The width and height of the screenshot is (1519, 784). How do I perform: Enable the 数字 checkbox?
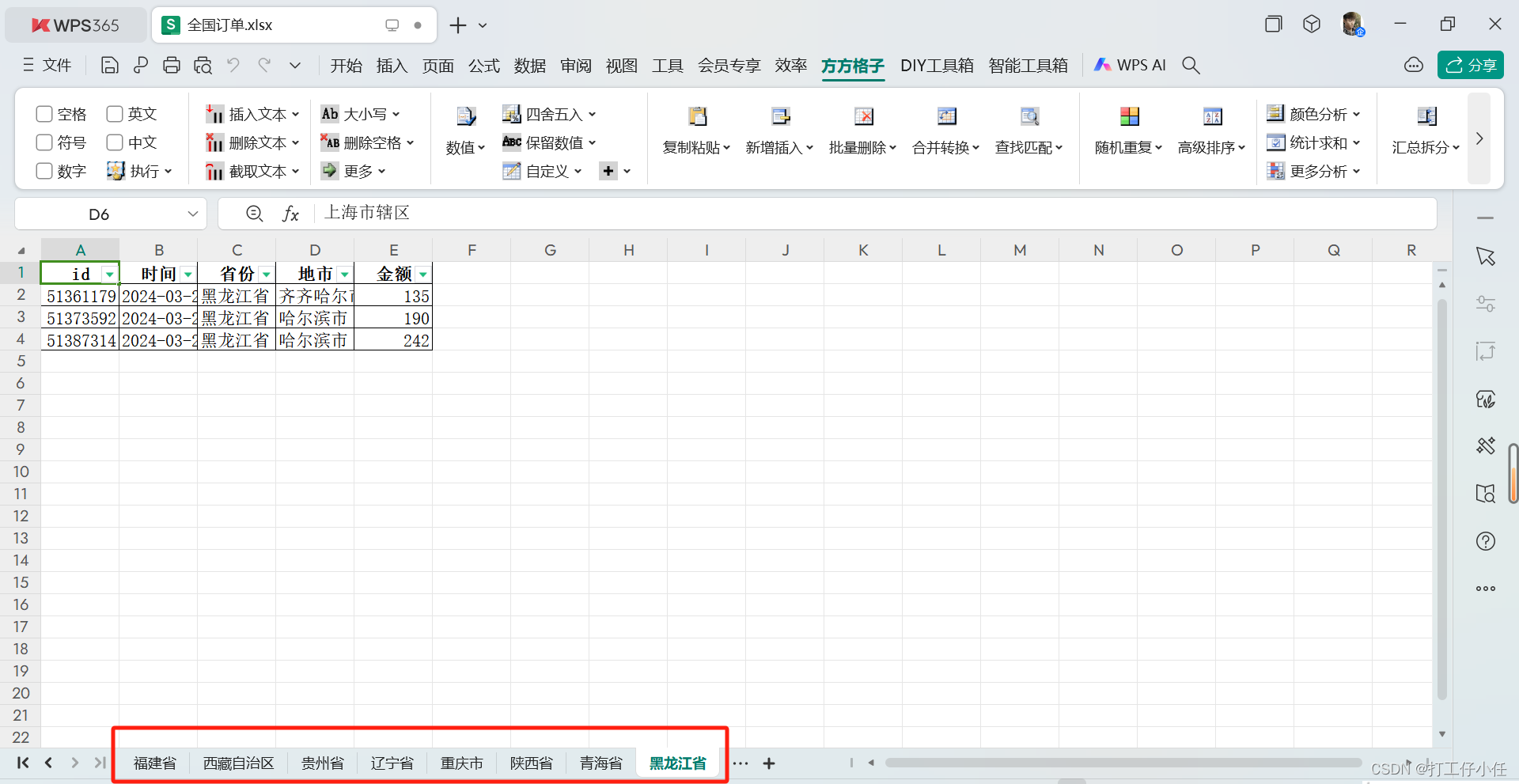(x=44, y=171)
